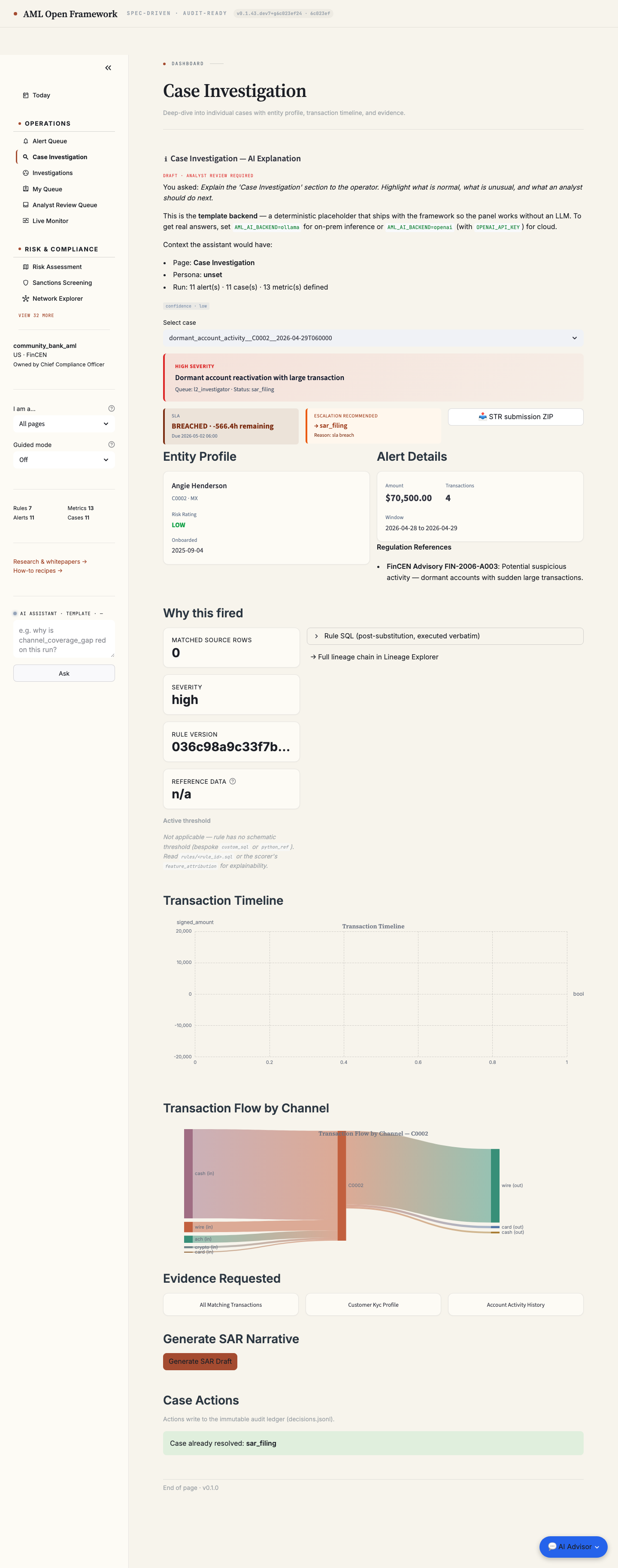618x1568 pixels.
Task: Open the Select case dropdown
Action: click(x=373, y=338)
